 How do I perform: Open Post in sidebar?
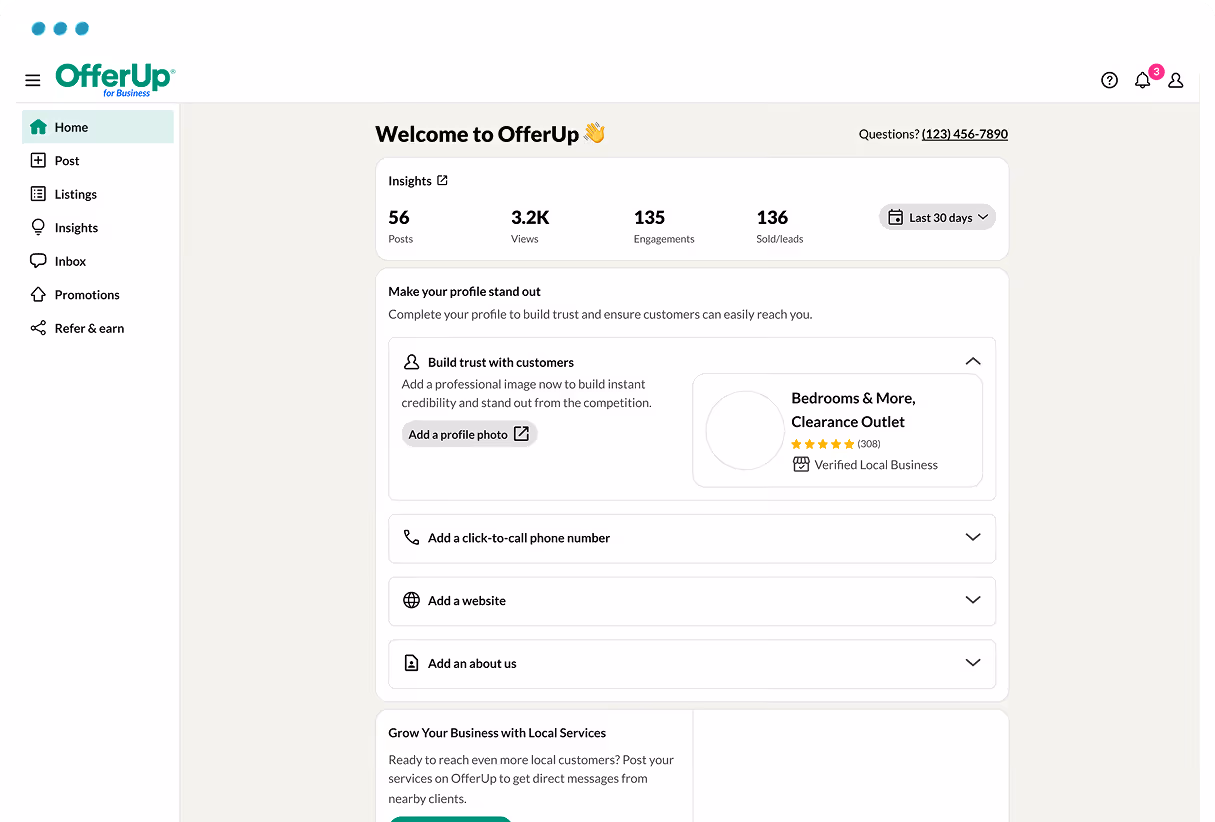tap(98, 160)
